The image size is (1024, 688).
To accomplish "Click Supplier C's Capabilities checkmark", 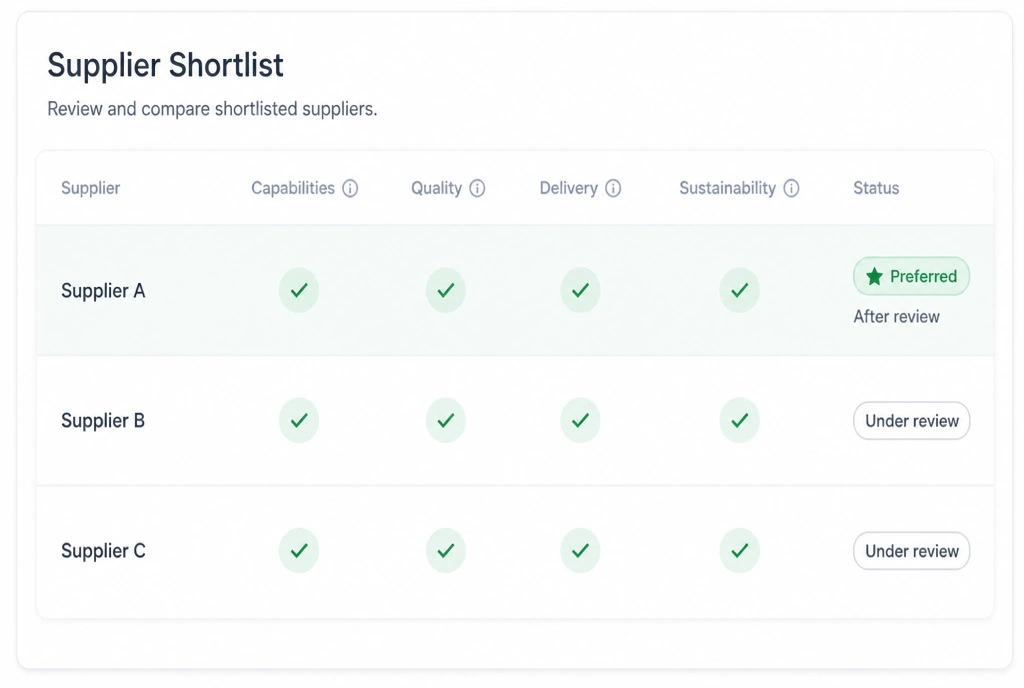I will [x=299, y=551].
